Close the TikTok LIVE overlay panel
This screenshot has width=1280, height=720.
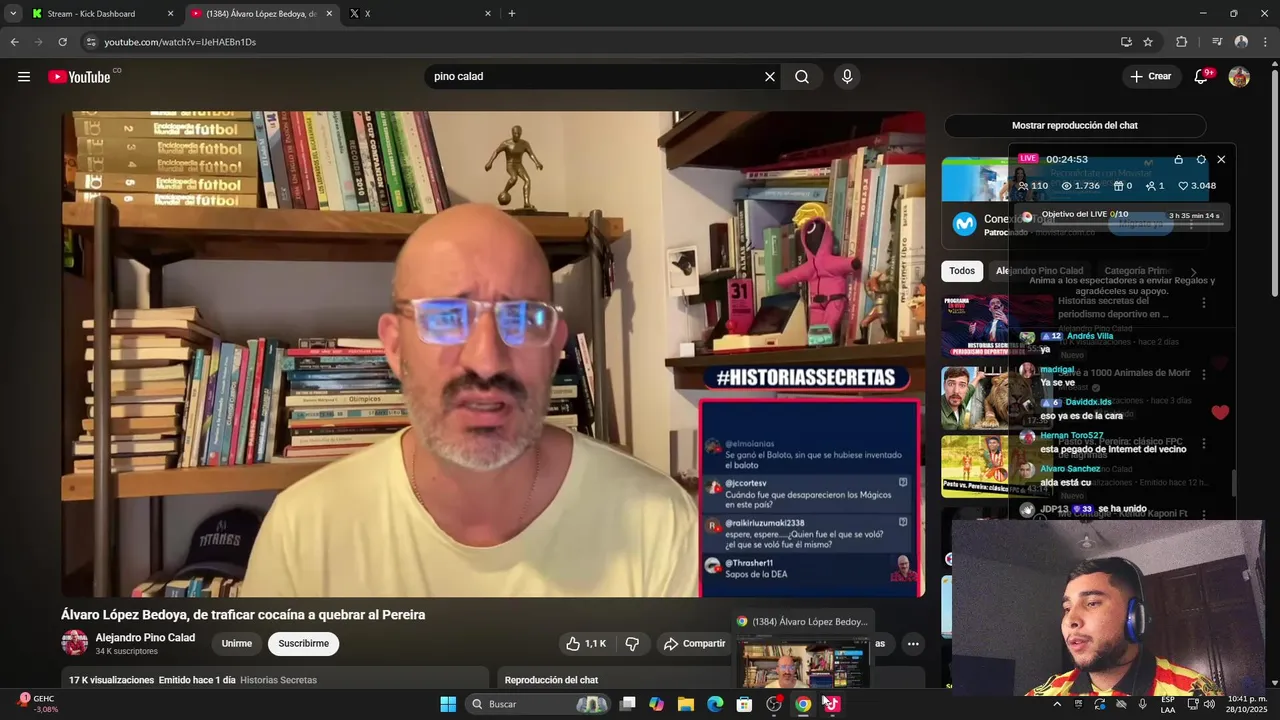[1221, 159]
